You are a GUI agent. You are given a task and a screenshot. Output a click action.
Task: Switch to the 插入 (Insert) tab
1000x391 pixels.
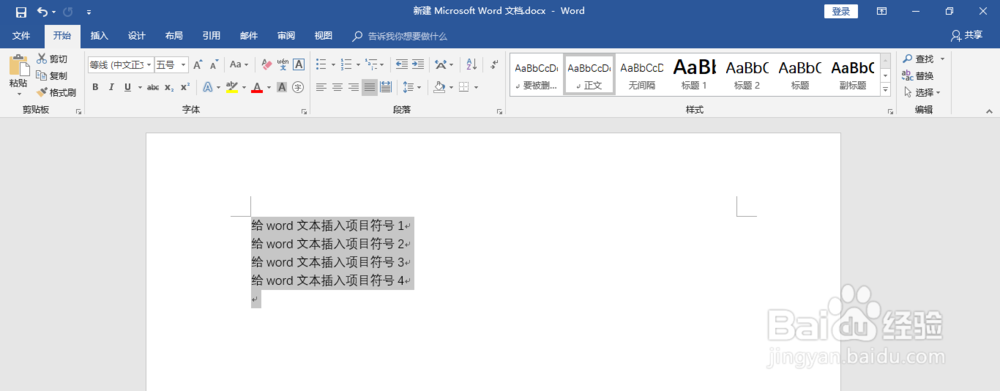99,36
